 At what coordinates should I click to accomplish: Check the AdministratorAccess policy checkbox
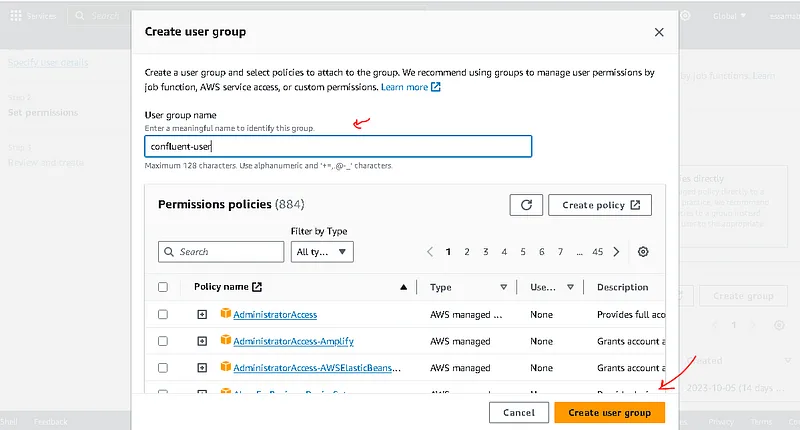[163, 314]
